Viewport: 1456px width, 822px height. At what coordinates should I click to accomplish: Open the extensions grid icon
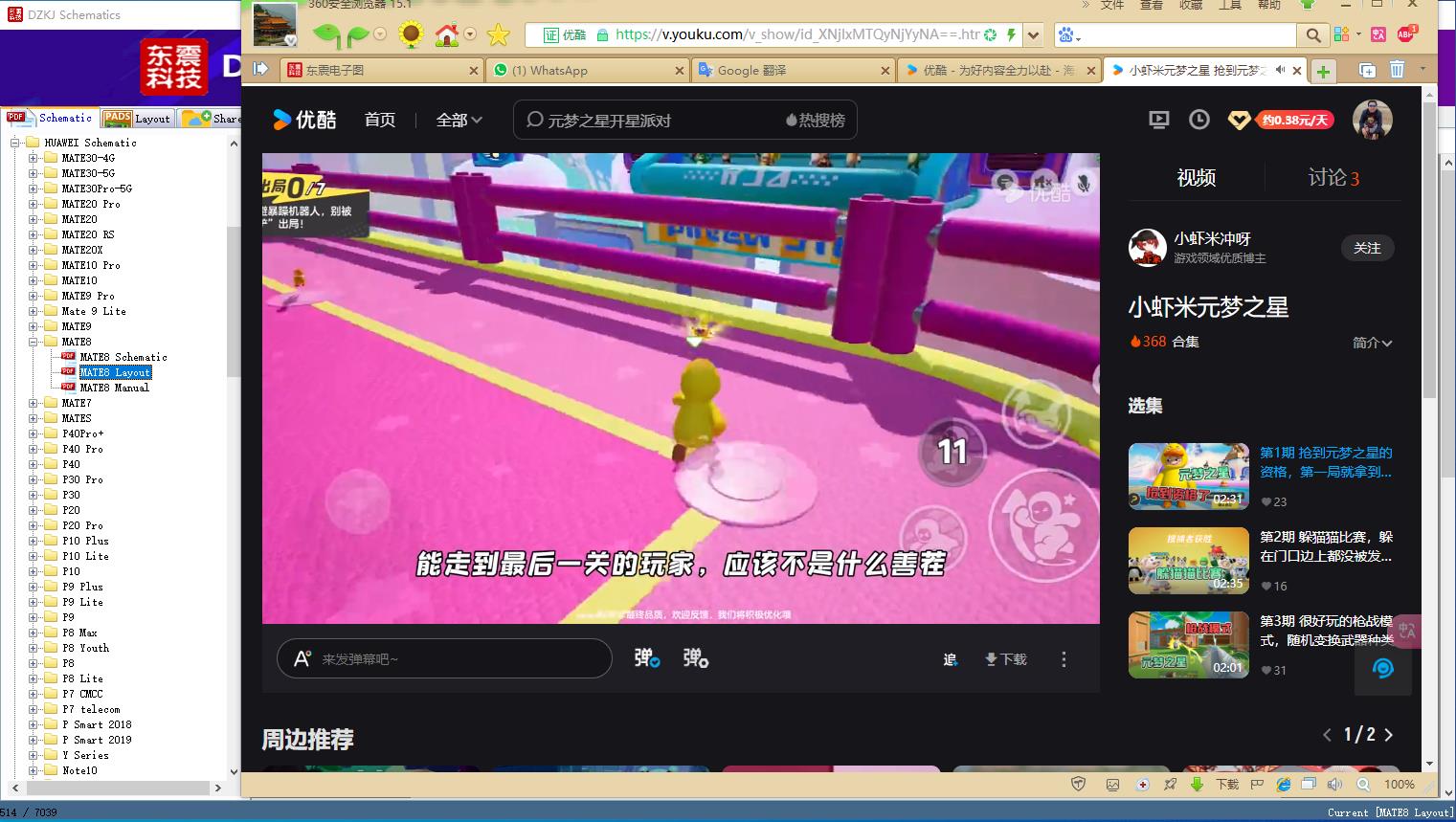click(1340, 34)
